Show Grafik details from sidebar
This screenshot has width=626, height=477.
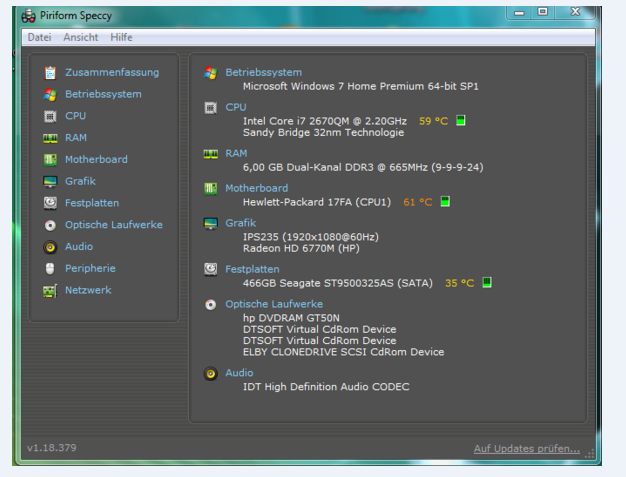coord(80,181)
